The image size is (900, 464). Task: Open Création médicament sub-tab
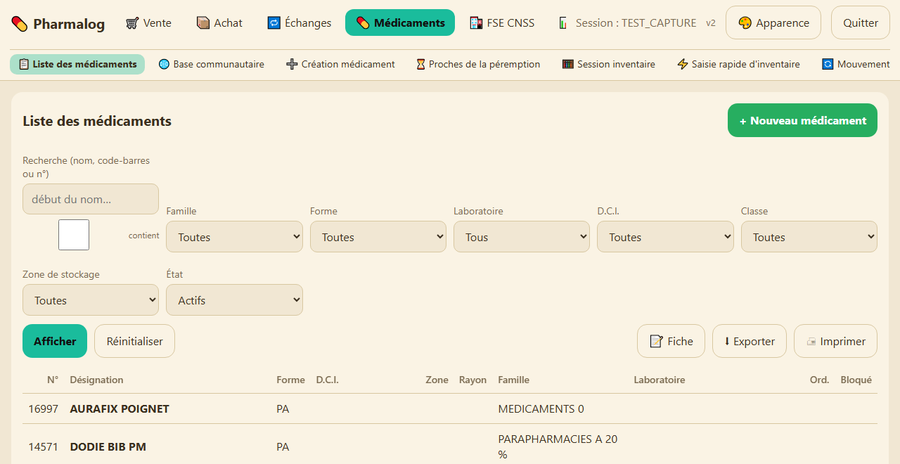click(341, 64)
